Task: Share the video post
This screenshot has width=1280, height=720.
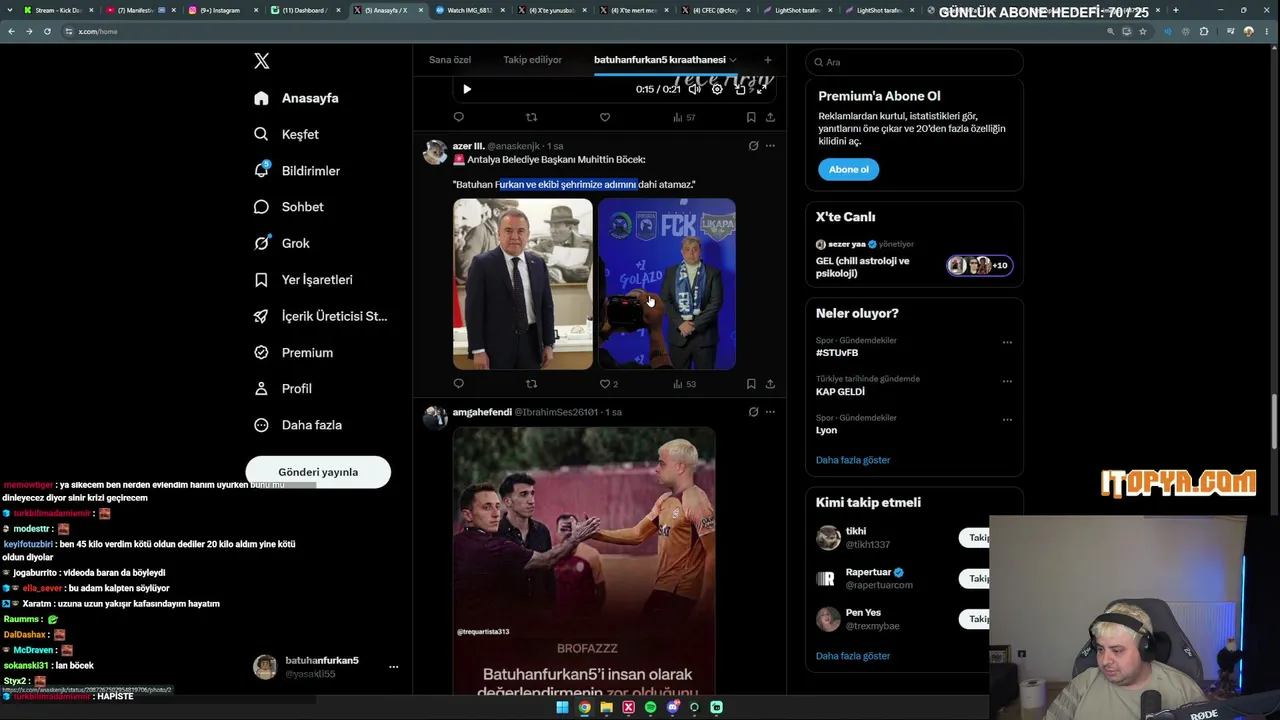Action: [x=770, y=117]
